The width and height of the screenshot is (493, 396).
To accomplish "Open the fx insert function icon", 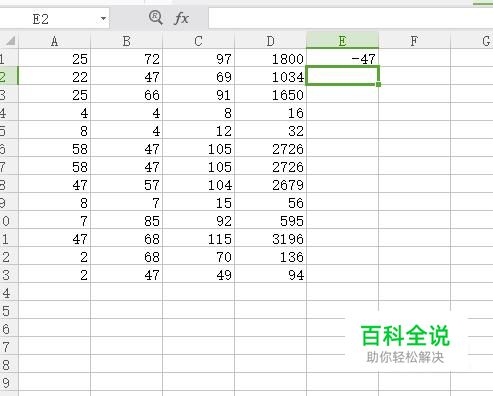I will [181, 18].
